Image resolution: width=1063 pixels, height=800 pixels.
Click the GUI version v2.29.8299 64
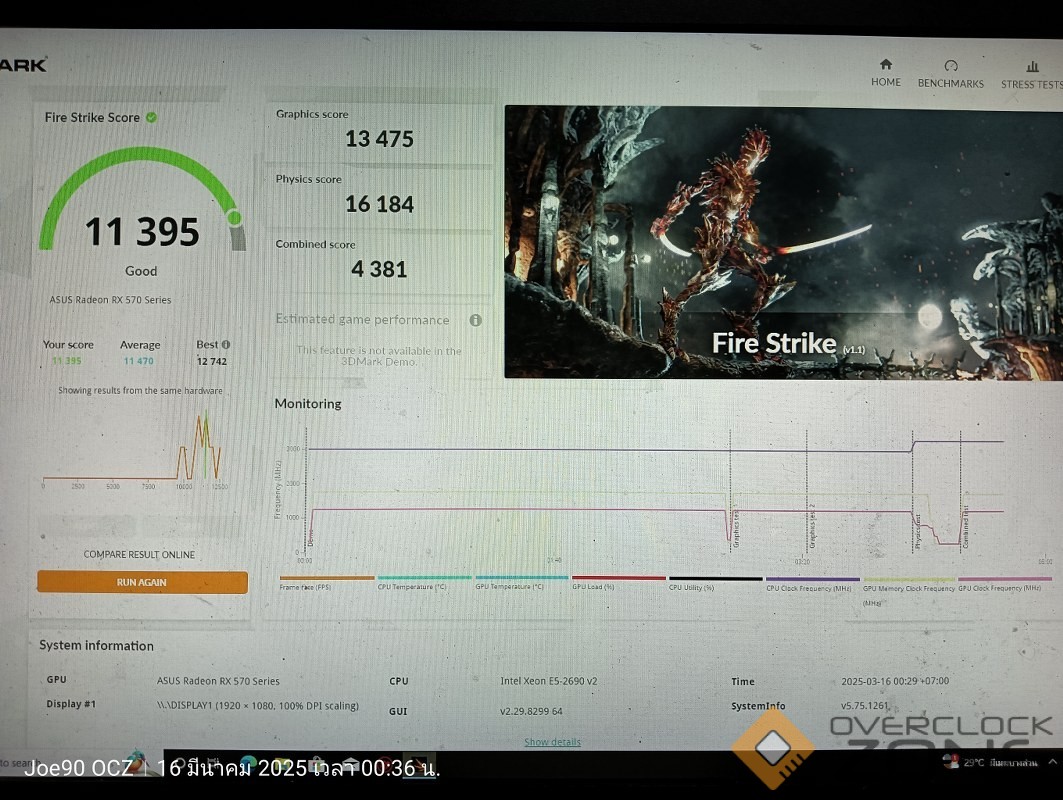(x=531, y=711)
